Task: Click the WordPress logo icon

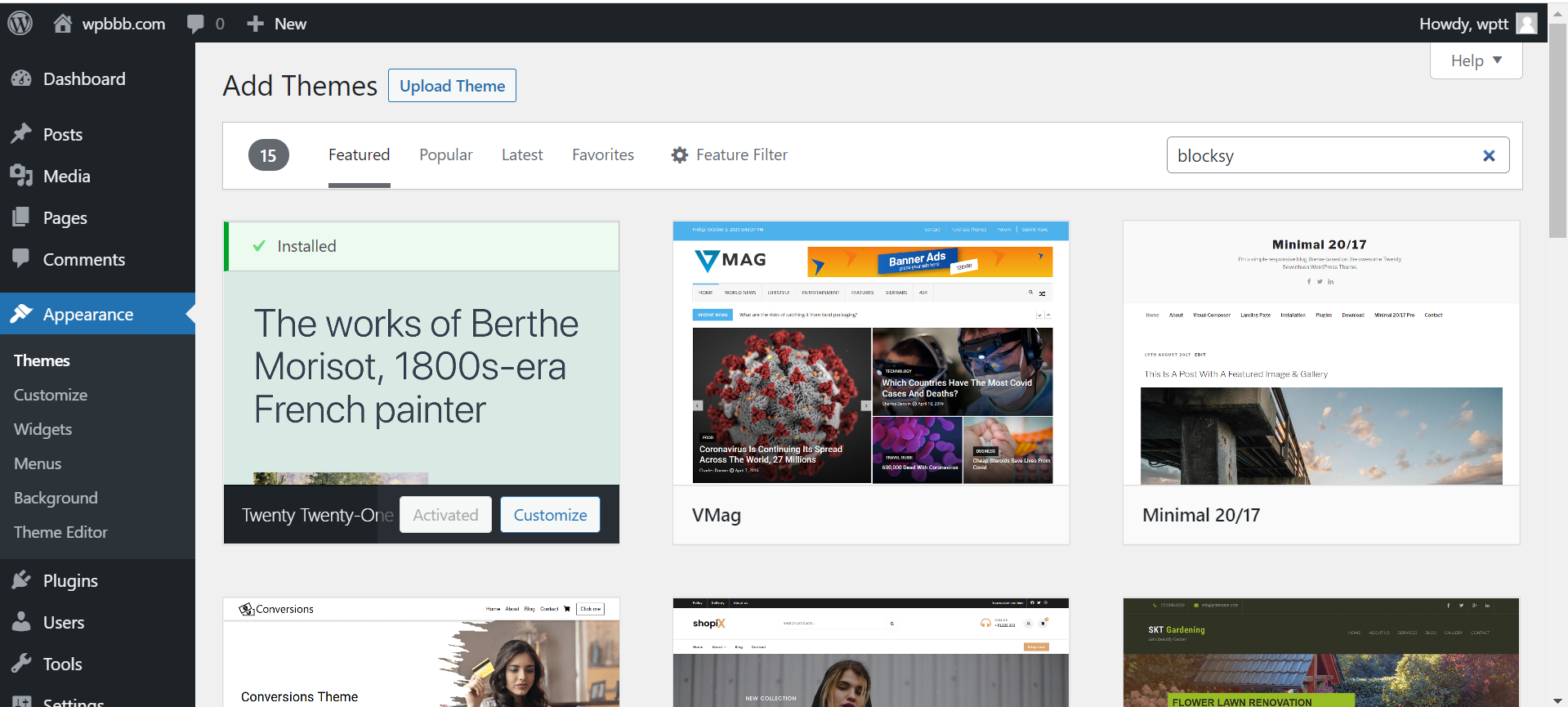Action: click(20, 23)
